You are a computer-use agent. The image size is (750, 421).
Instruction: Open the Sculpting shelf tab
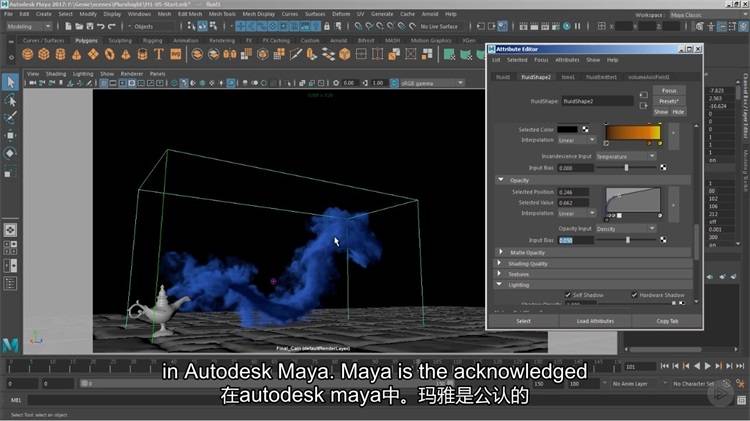click(x=120, y=41)
